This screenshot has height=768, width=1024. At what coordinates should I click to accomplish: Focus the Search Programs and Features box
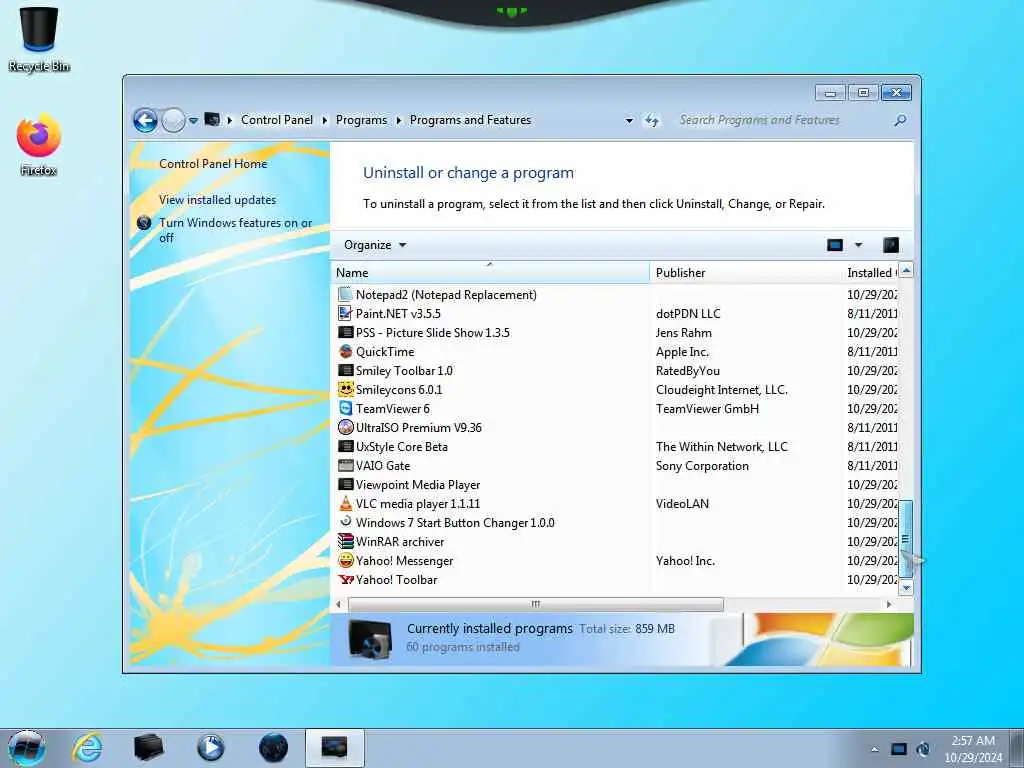coord(784,120)
